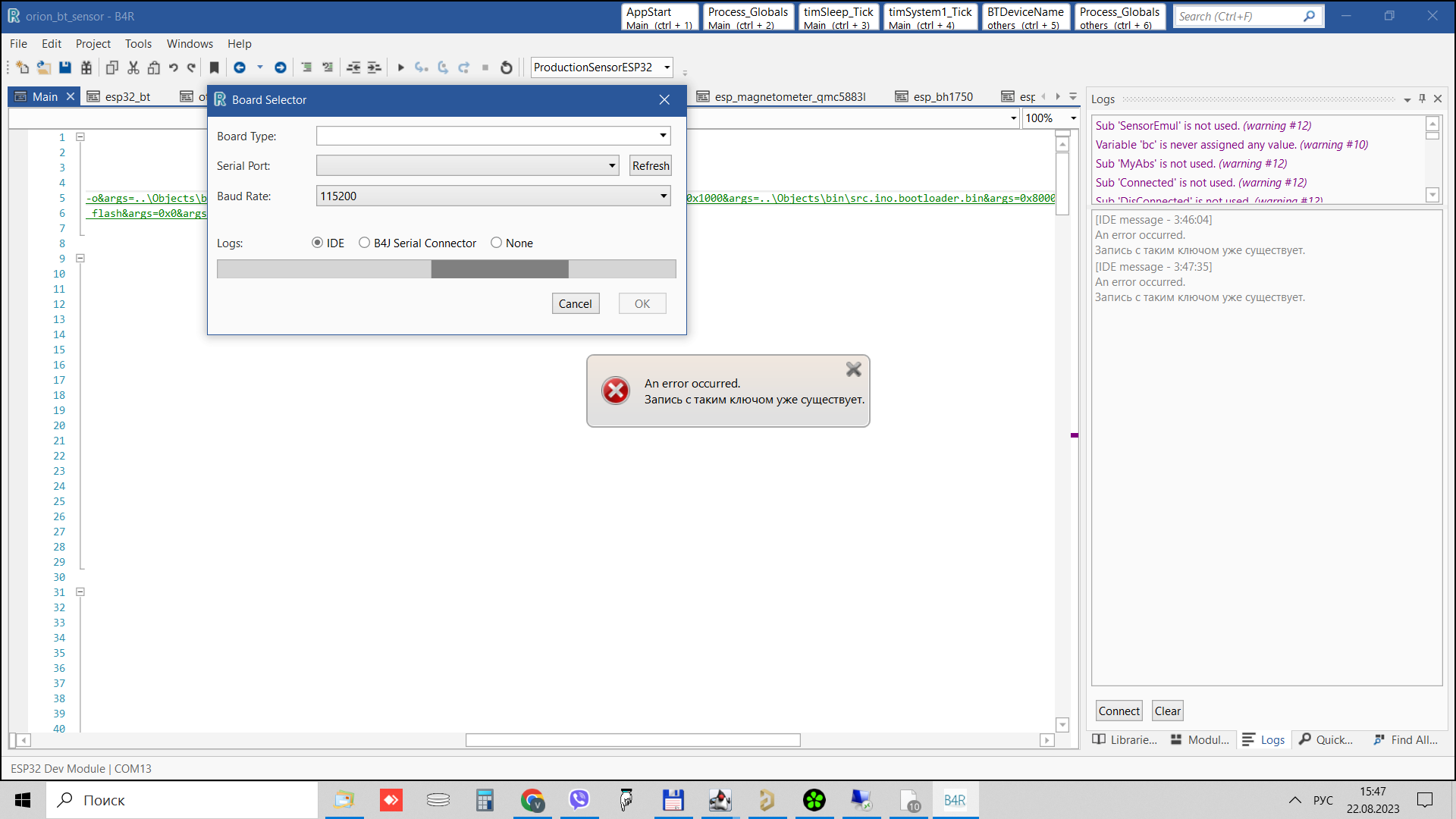1456x819 pixels.
Task: Switch to the esp_magnetometer_qmc5883l tab
Action: click(789, 96)
